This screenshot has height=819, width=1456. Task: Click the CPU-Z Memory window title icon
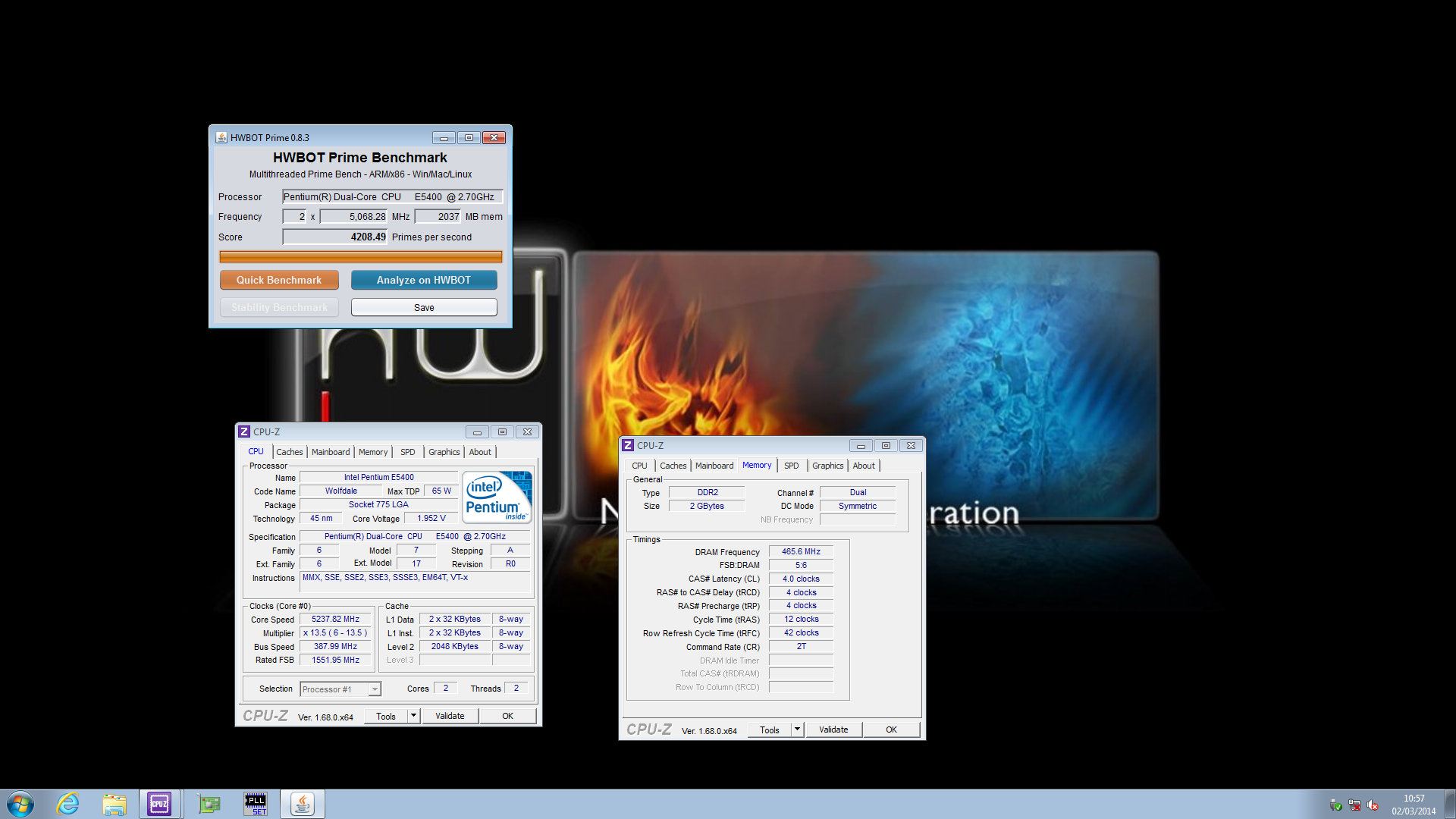[628, 445]
